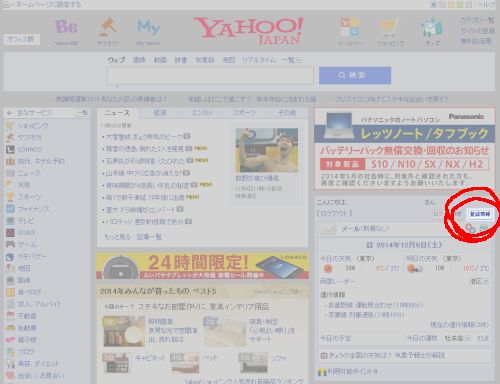Viewport: 500px width, 384px height.
Task: Switch to the スポーツ news tab
Action: click(x=244, y=113)
